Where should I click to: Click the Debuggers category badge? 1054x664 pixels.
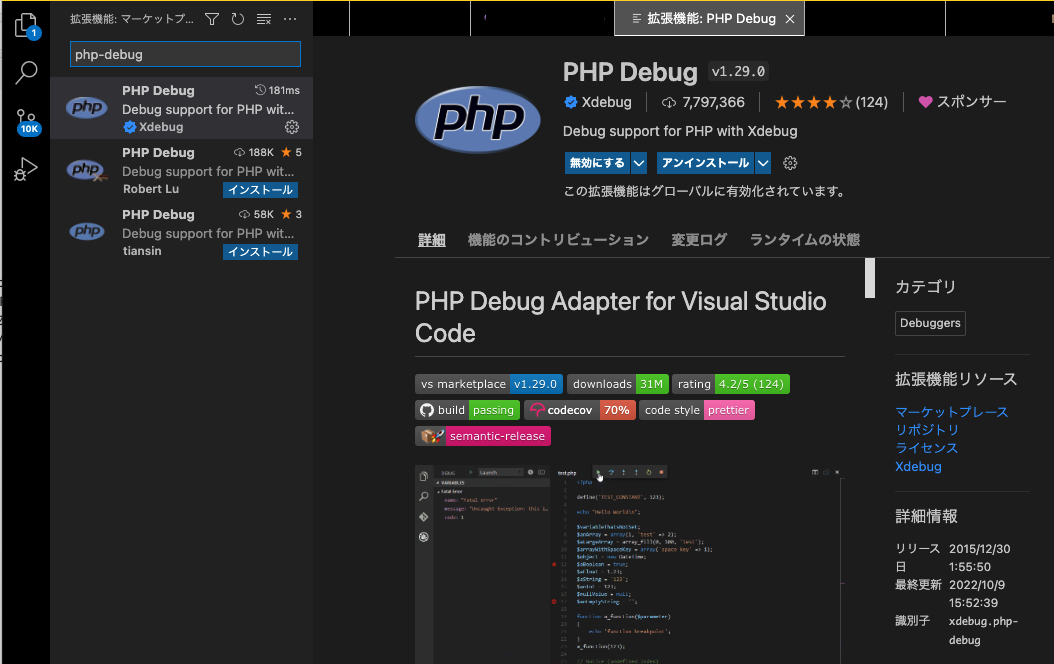tap(930, 322)
